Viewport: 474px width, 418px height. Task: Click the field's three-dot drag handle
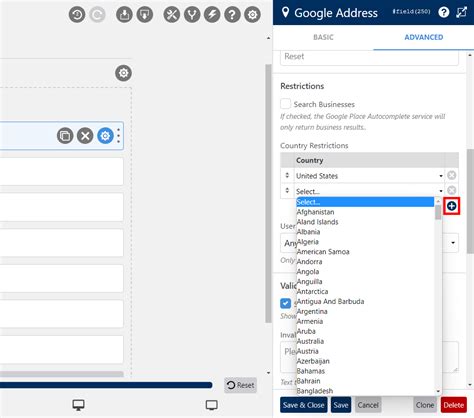coord(119,136)
